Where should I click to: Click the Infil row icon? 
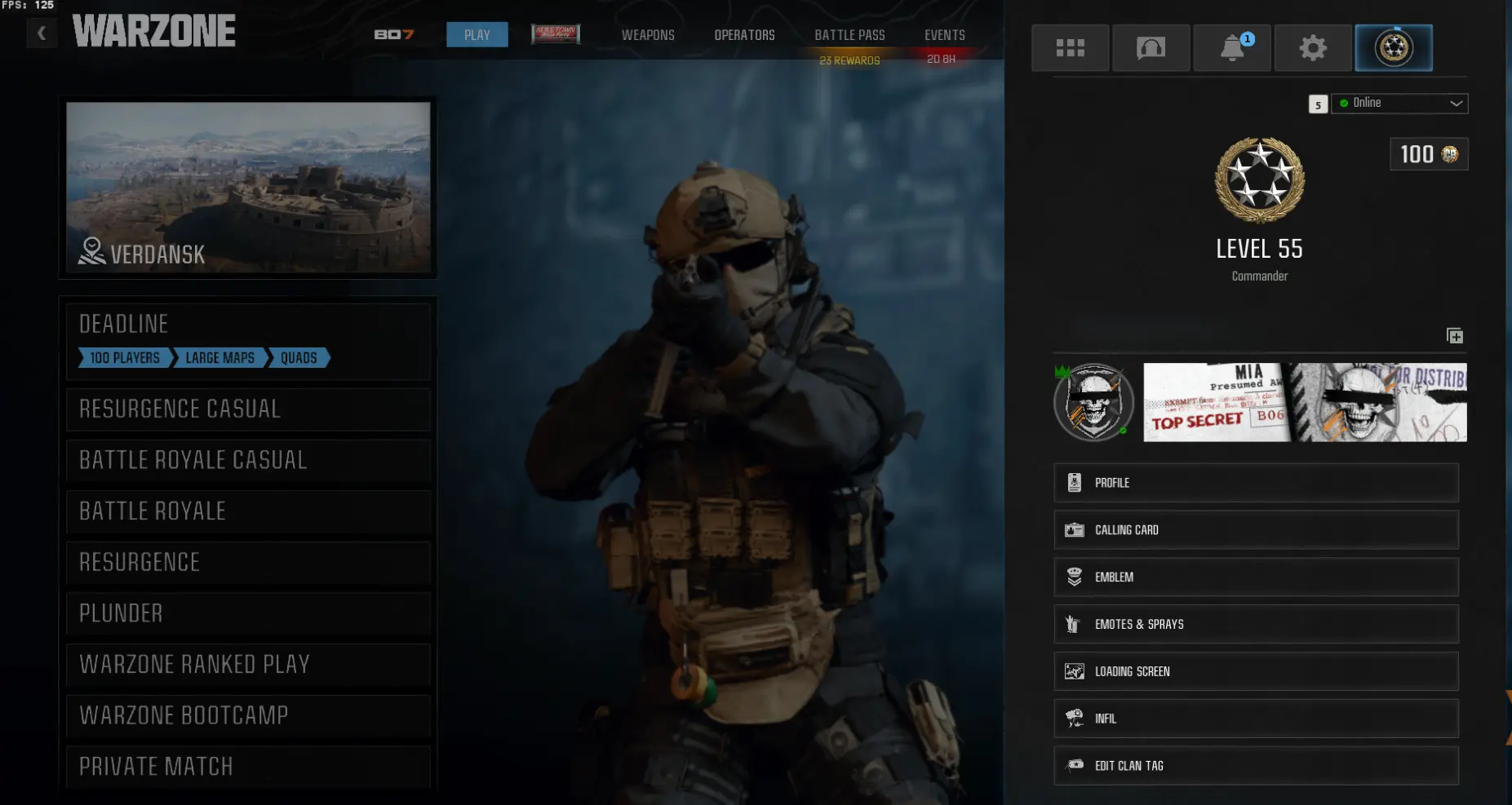pos(1075,719)
